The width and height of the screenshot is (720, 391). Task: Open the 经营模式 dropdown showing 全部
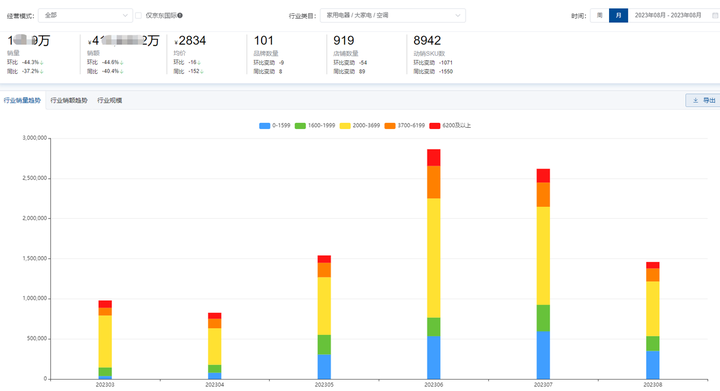pos(85,16)
